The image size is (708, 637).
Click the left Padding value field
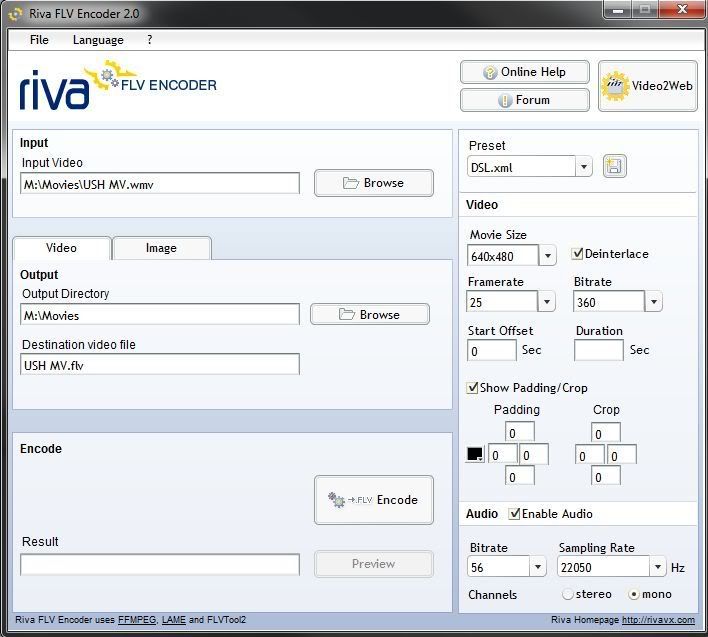tap(503, 454)
